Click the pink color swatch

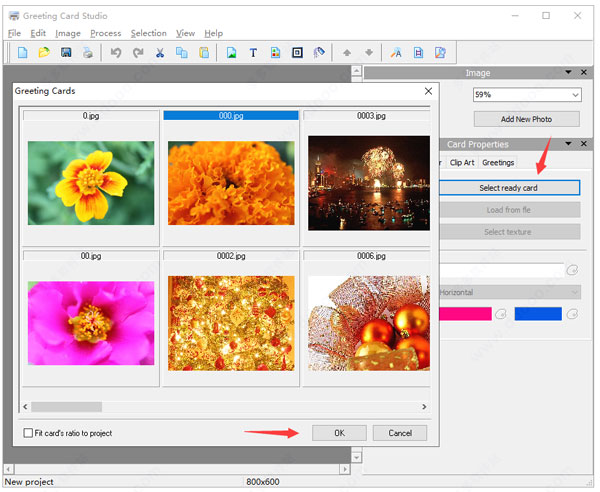[465, 314]
